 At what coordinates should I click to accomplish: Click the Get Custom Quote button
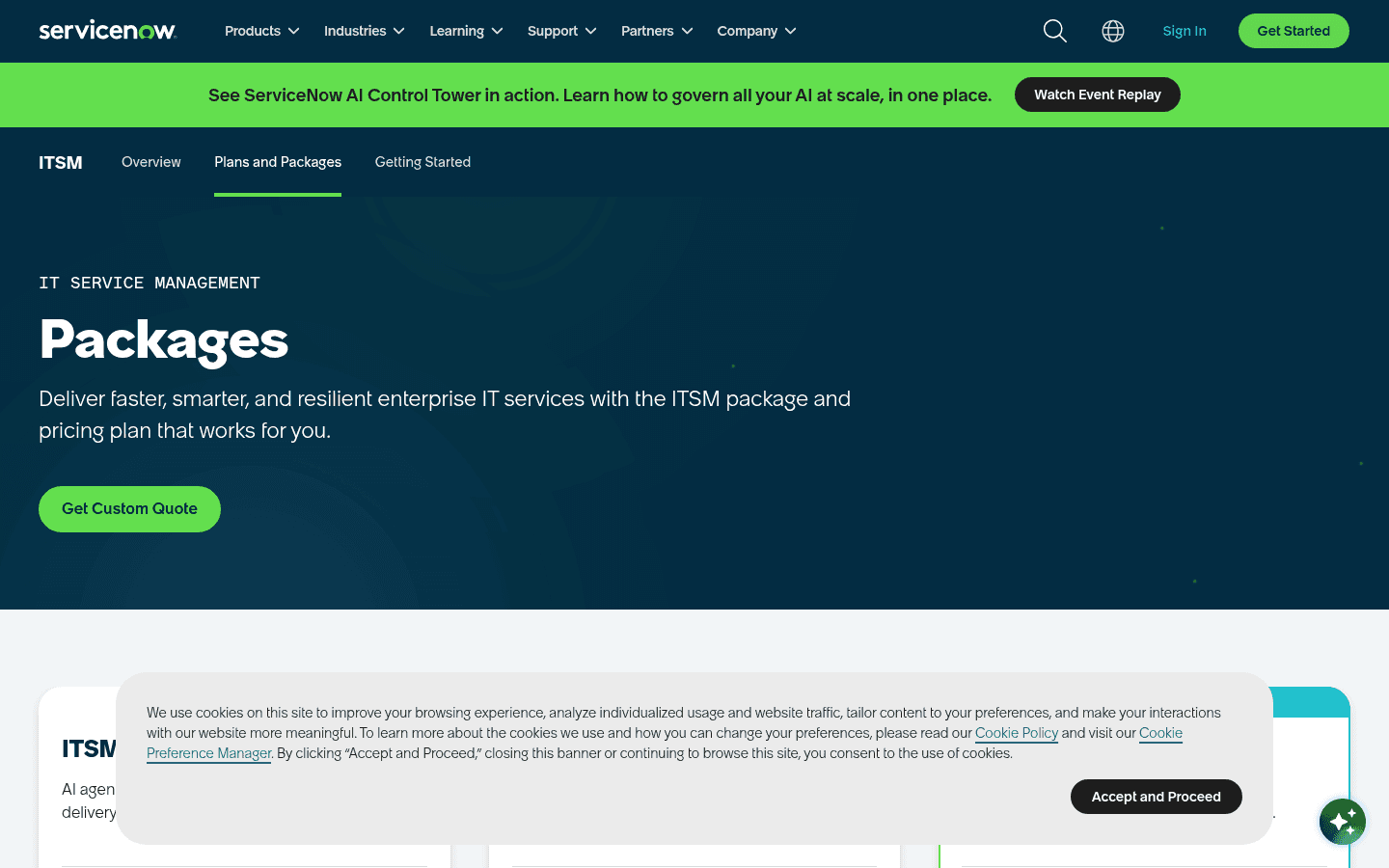(x=129, y=508)
